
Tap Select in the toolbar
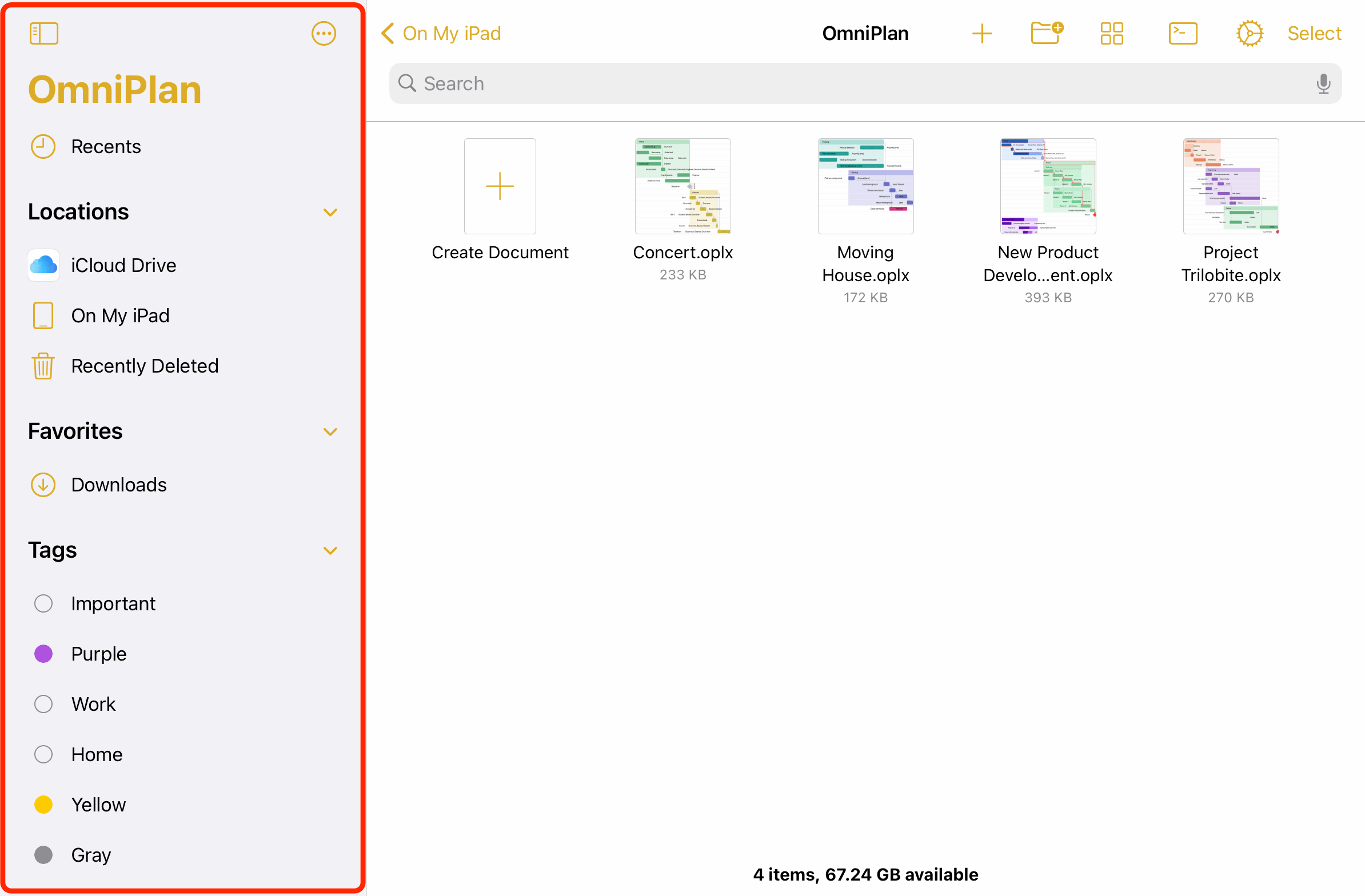coord(1314,33)
